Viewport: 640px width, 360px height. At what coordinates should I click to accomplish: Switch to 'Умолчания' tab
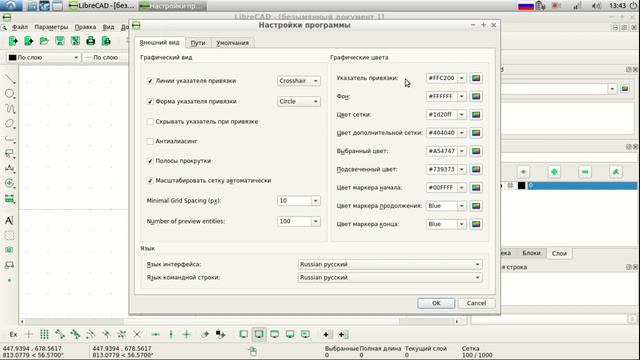click(233, 43)
